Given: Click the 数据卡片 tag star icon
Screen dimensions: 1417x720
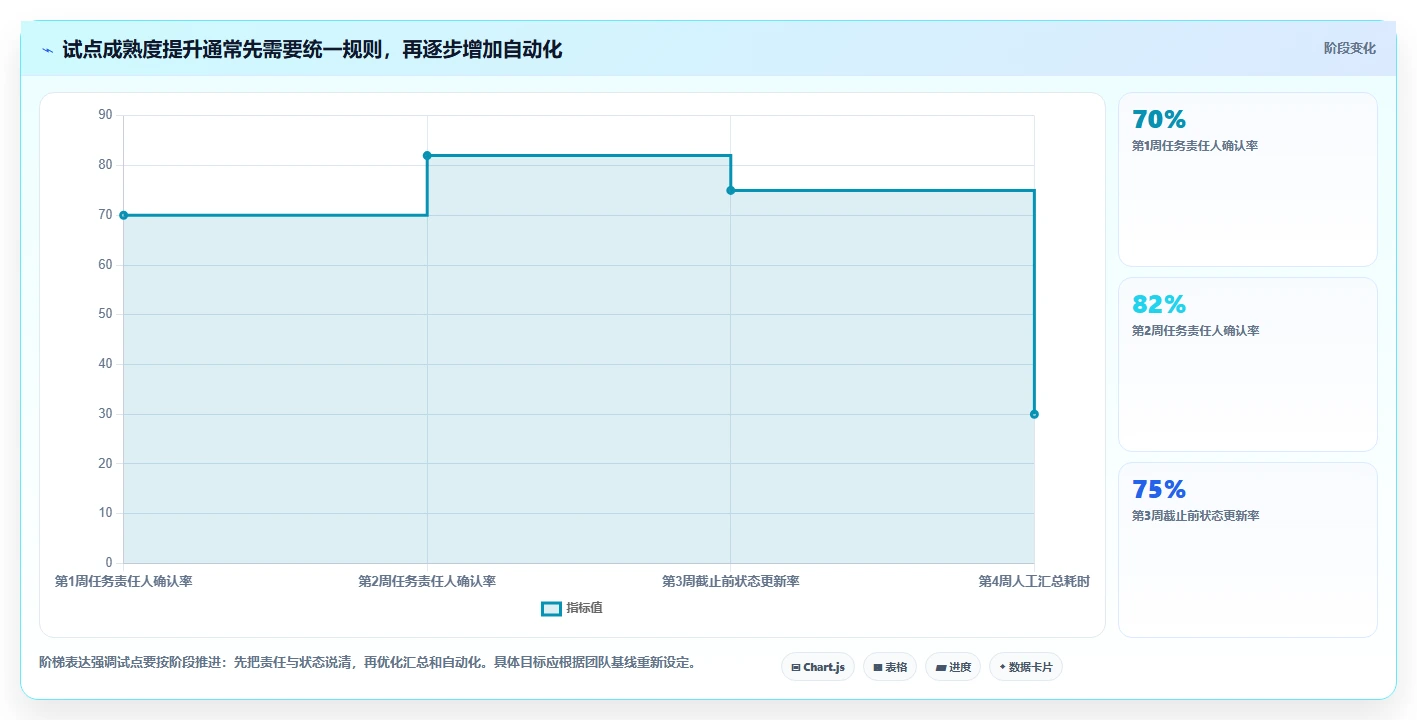Looking at the screenshot, I should point(1002,666).
